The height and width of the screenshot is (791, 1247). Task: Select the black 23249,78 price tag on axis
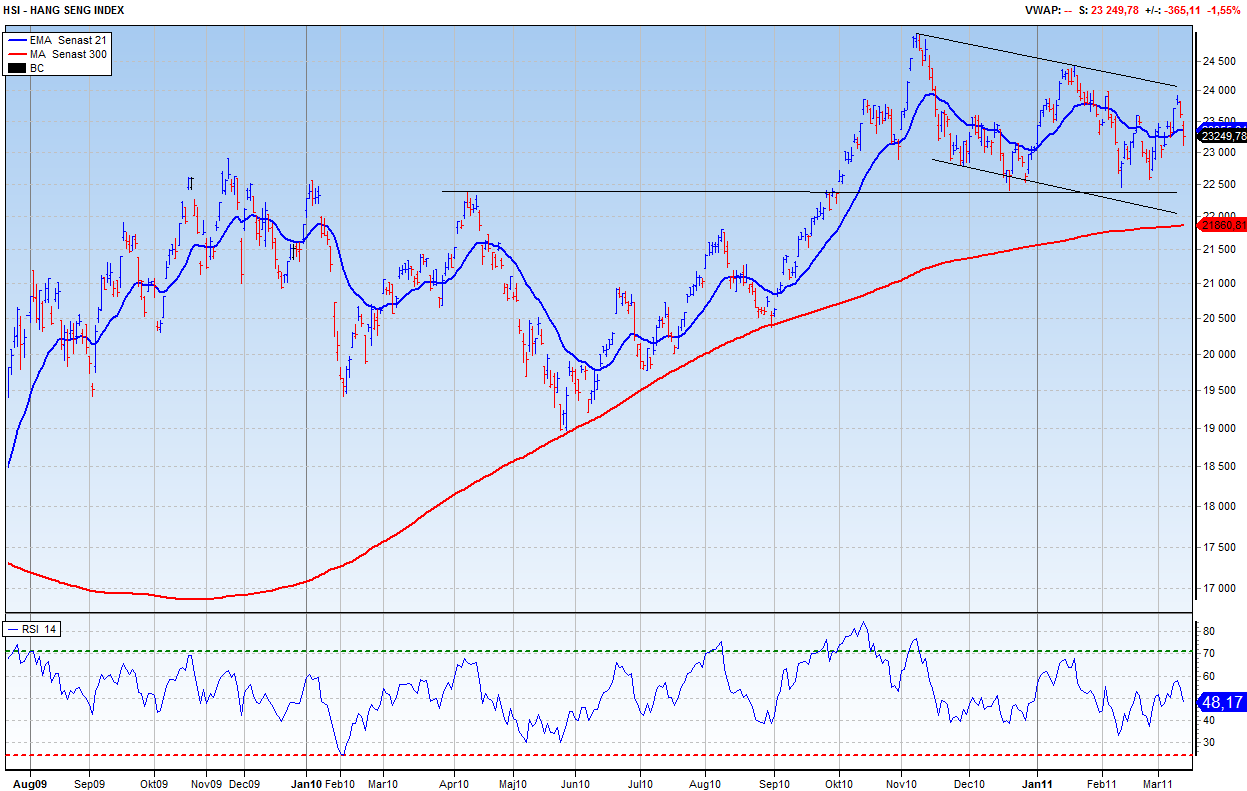[x=1222, y=136]
